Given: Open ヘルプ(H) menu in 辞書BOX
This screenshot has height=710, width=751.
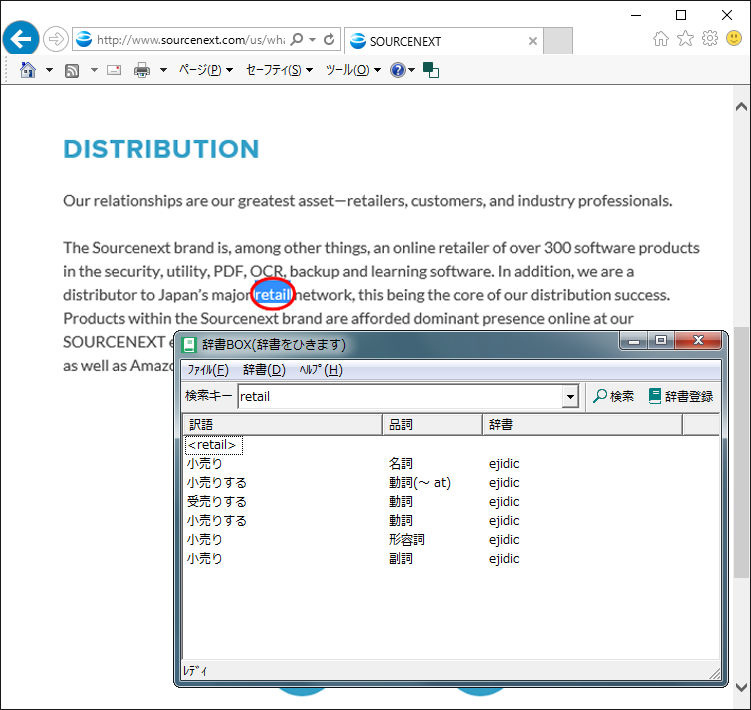Looking at the screenshot, I should tap(321, 370).
